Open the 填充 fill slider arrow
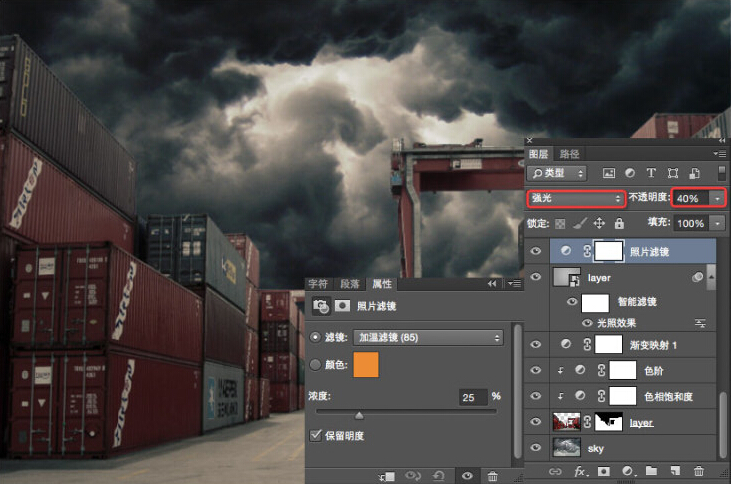The height and width of the screenshot is (484, 731). (x=717, y=224)
